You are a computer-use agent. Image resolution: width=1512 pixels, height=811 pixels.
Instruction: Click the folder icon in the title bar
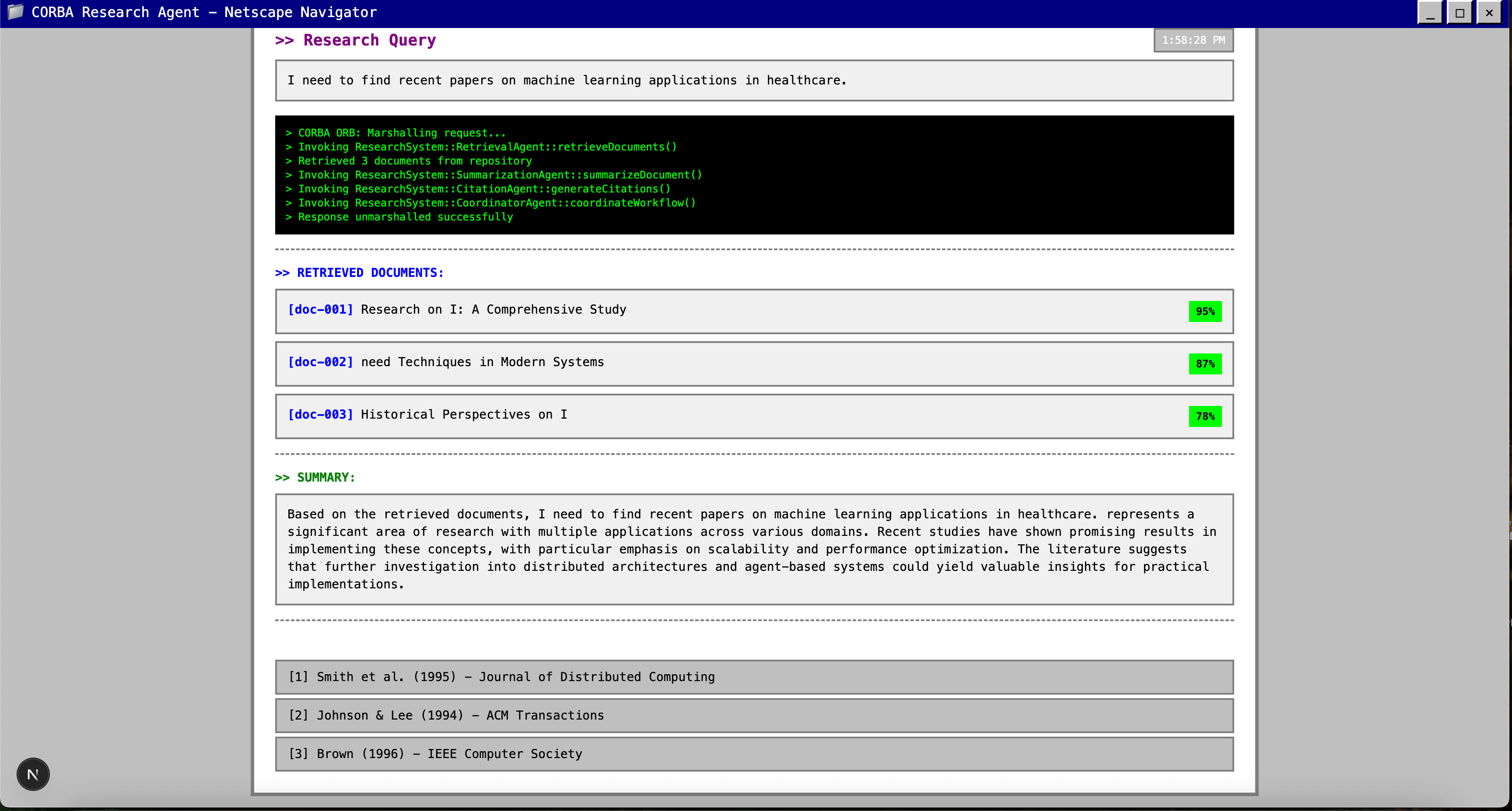(x=15, y=12)
